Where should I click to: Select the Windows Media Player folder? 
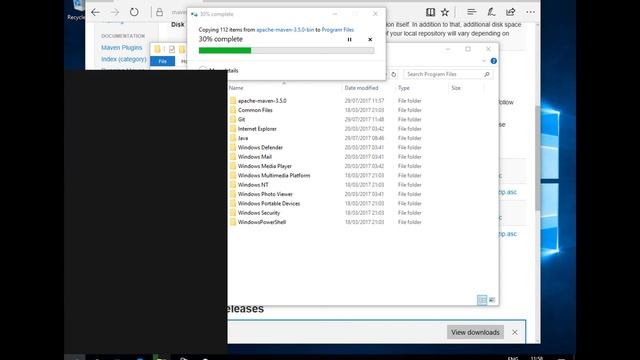pyautogui.click(x=264, y=167)
